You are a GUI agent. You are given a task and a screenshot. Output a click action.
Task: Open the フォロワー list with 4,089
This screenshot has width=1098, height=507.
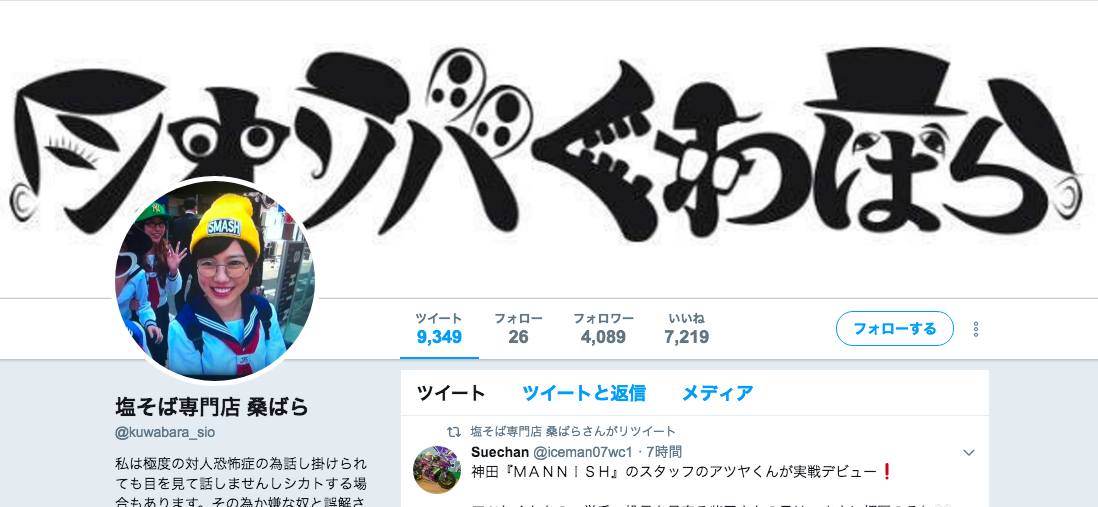604,329
